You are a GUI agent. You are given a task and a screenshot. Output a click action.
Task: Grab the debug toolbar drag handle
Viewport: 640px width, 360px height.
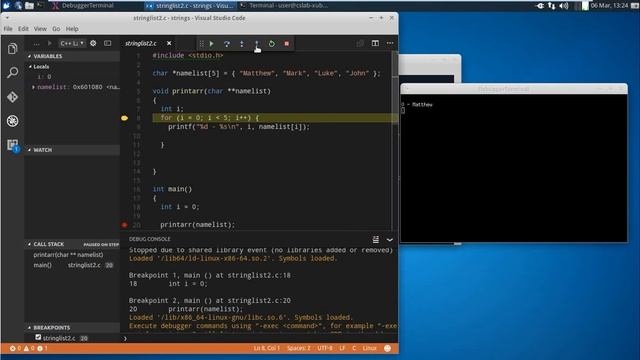coord(201,44)
